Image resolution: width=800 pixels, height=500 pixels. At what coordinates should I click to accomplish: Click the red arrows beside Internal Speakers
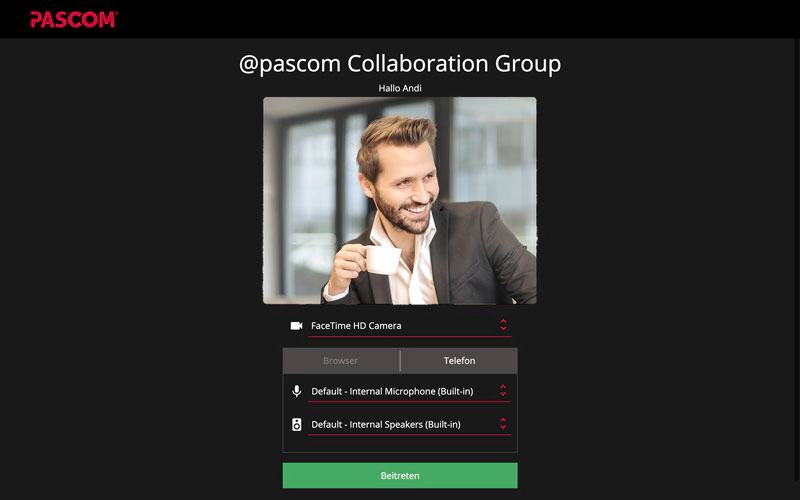(x=503, y=423)
